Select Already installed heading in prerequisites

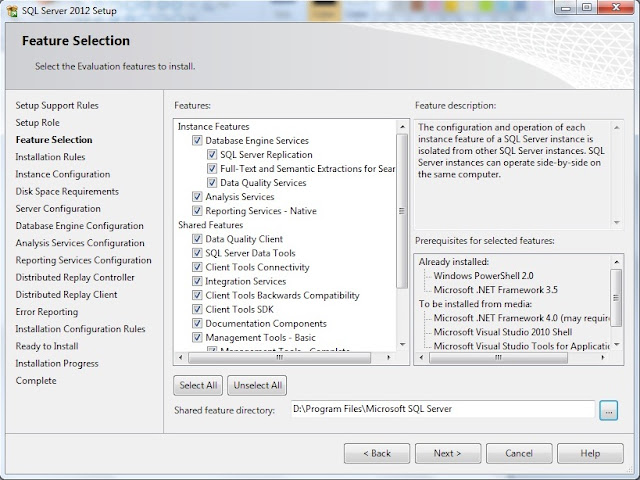point(453,262)
